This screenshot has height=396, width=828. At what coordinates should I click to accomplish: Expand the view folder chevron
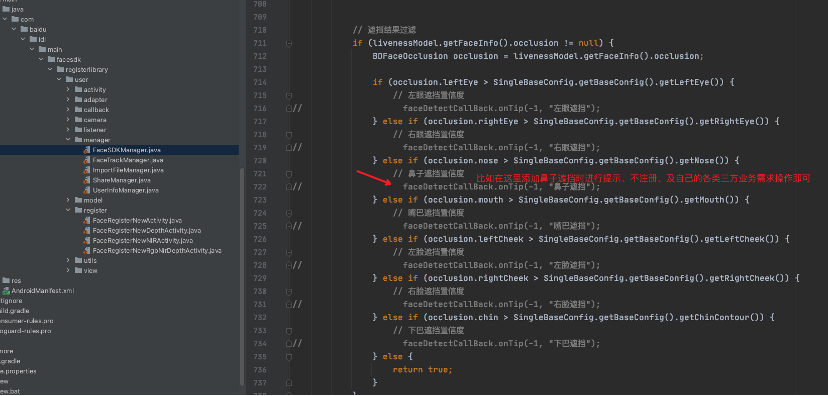click(69, 270)
